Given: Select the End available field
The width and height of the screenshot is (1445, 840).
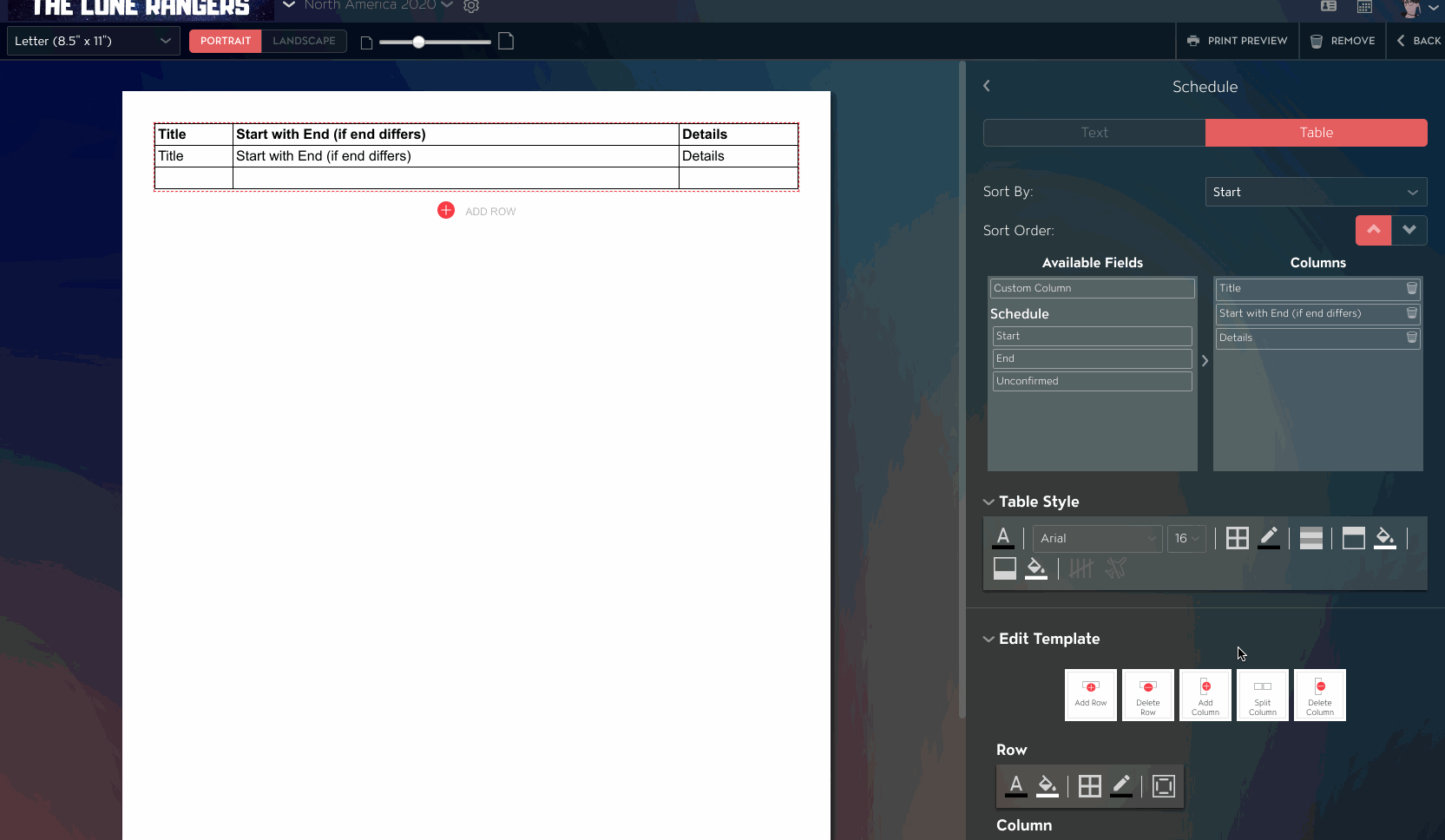Looking at the screenshot, I should [1093, 358].
